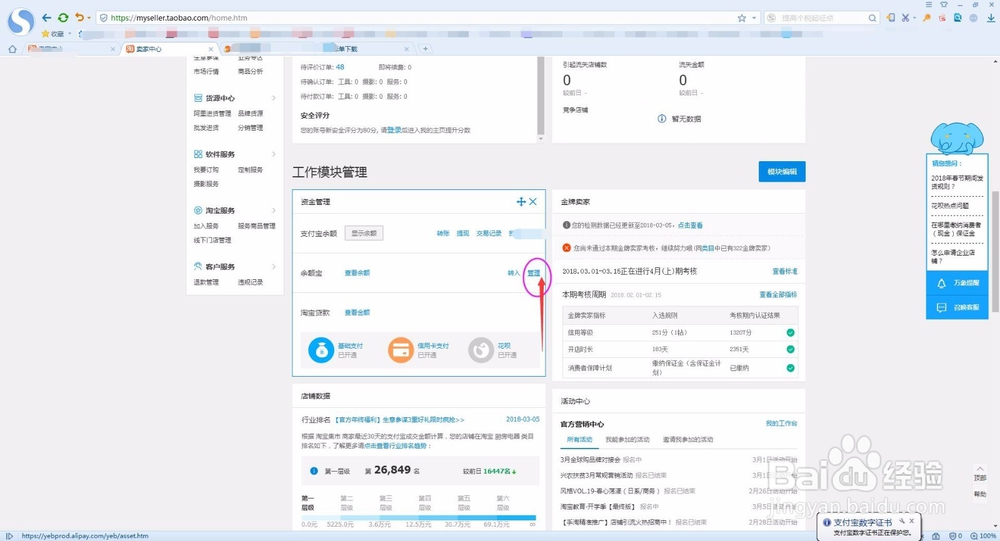Screen dimensions: 1000x541
Task: Click 查看金额 next to 淘宝贷款
Action: 357,313
